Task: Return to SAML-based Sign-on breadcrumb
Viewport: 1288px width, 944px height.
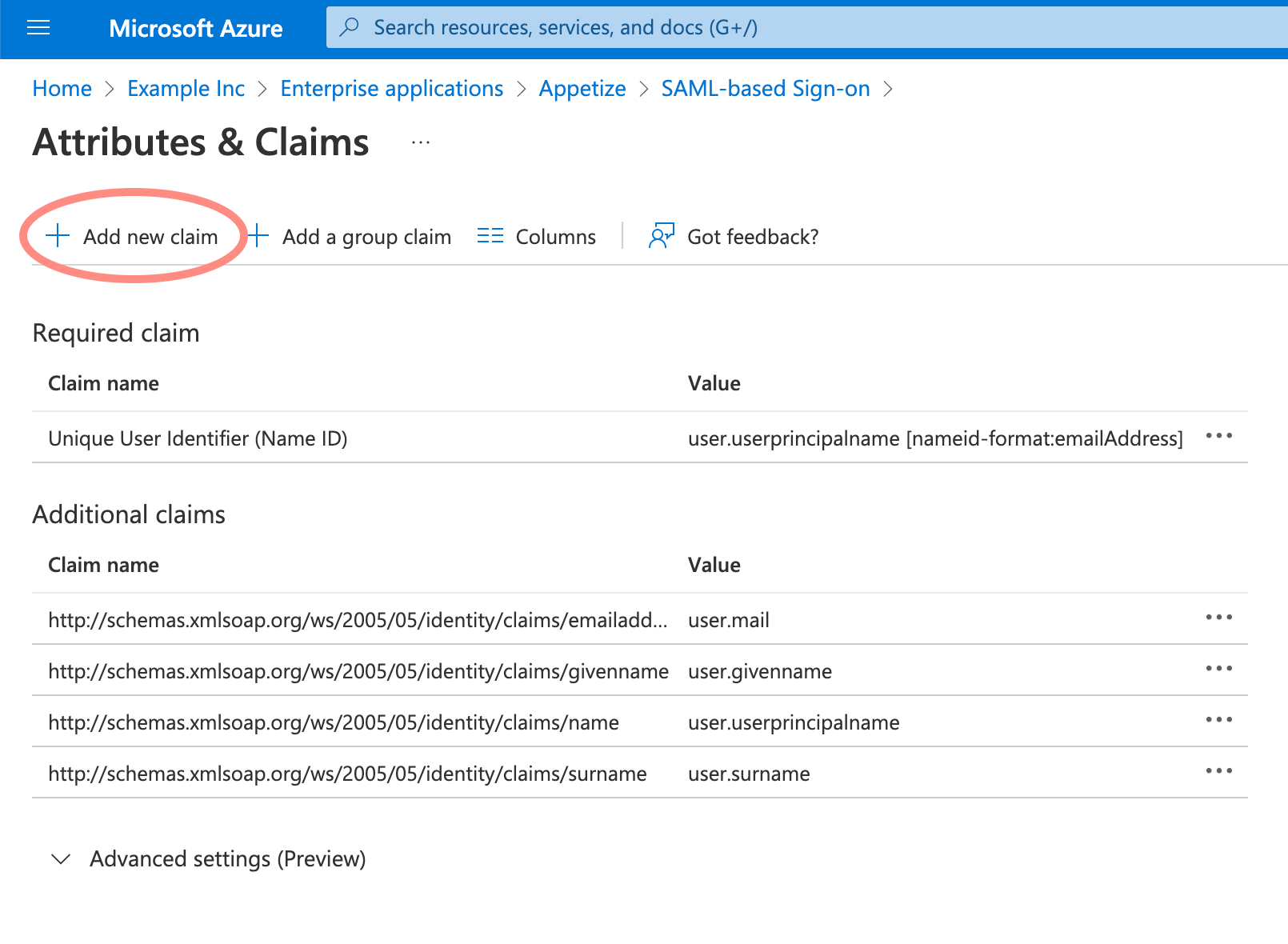Action: pos(765,89)
